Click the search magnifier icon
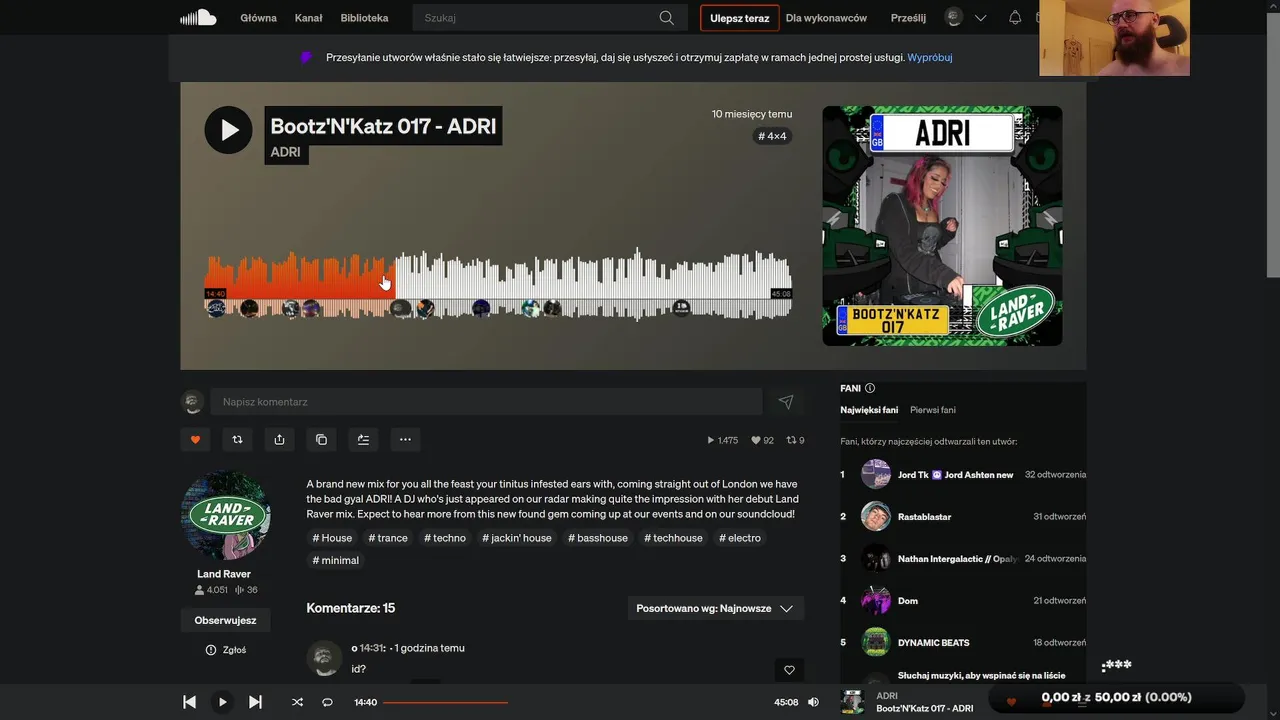The width and height of the screenshot is (1280, 720). (667, 18)
